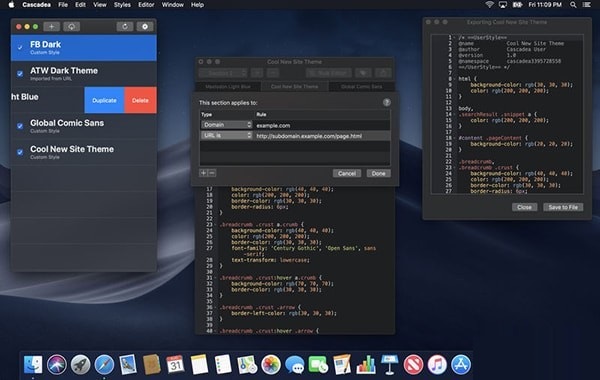Uncheck the Global Comic Sans style

[20, 126]
